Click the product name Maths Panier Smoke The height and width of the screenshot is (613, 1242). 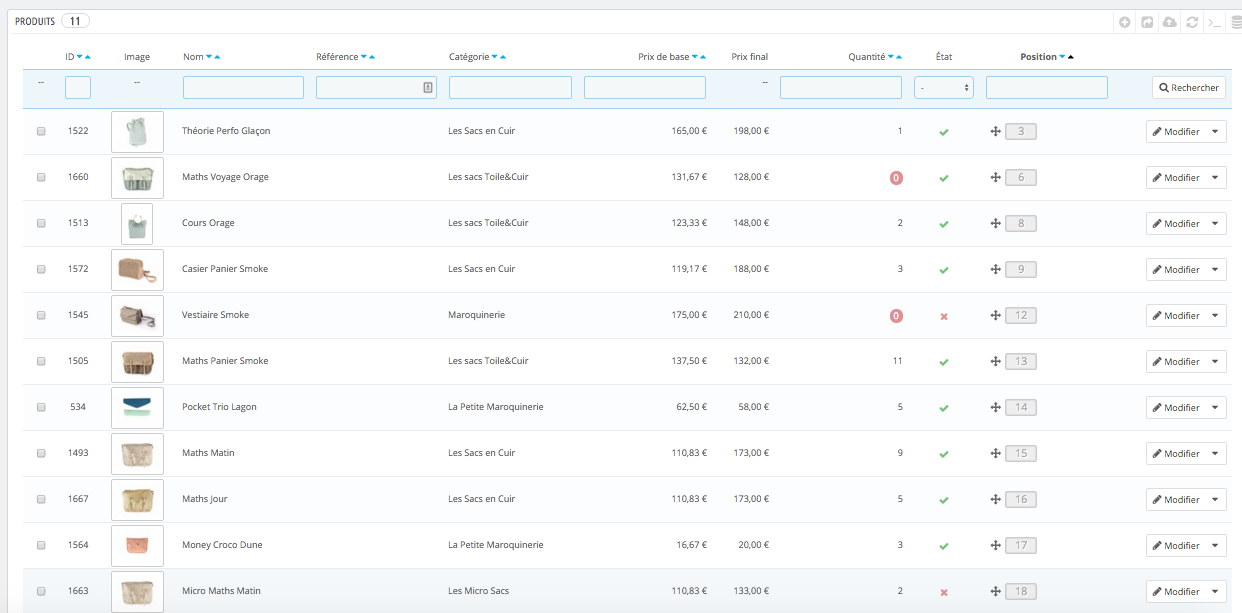point(225,361)
